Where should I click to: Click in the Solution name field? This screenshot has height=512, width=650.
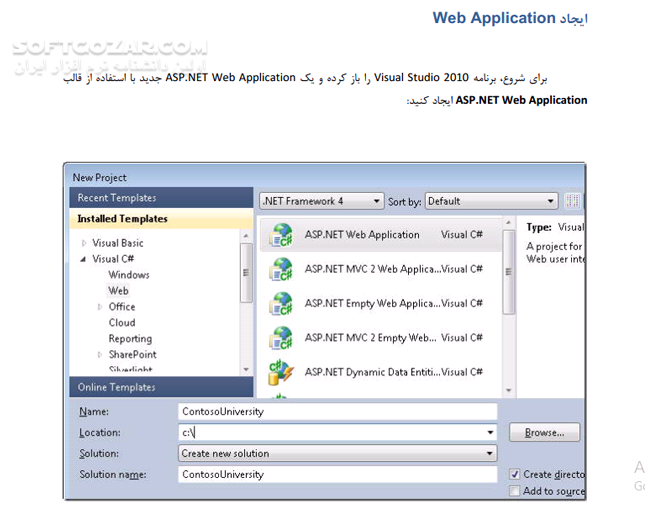pyautogui.click(x=337, y=474)
